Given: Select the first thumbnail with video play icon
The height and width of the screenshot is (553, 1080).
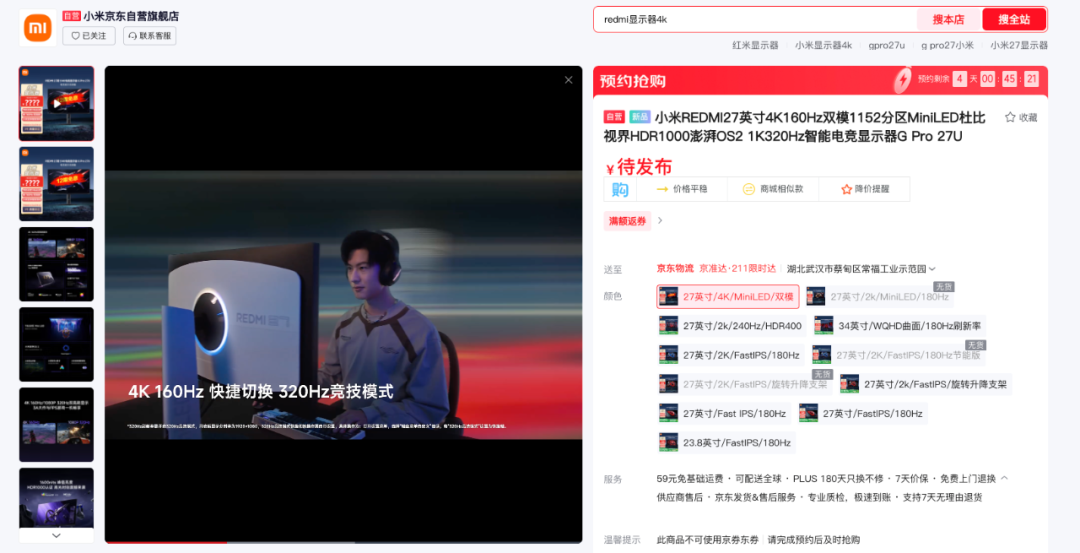Looking at the screenshot, I should (x=56, y=103).
